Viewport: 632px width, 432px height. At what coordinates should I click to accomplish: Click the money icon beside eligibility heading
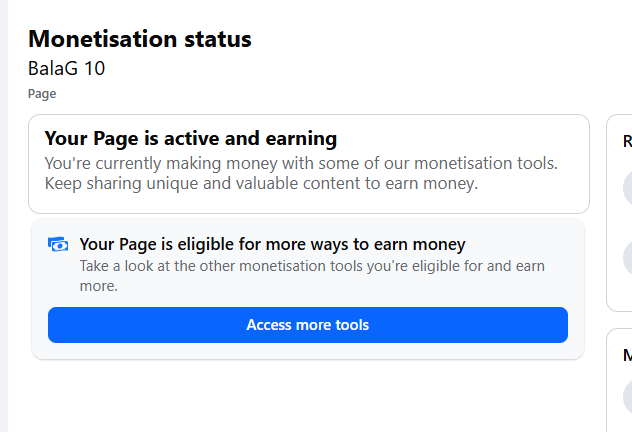tap(58, 245)
